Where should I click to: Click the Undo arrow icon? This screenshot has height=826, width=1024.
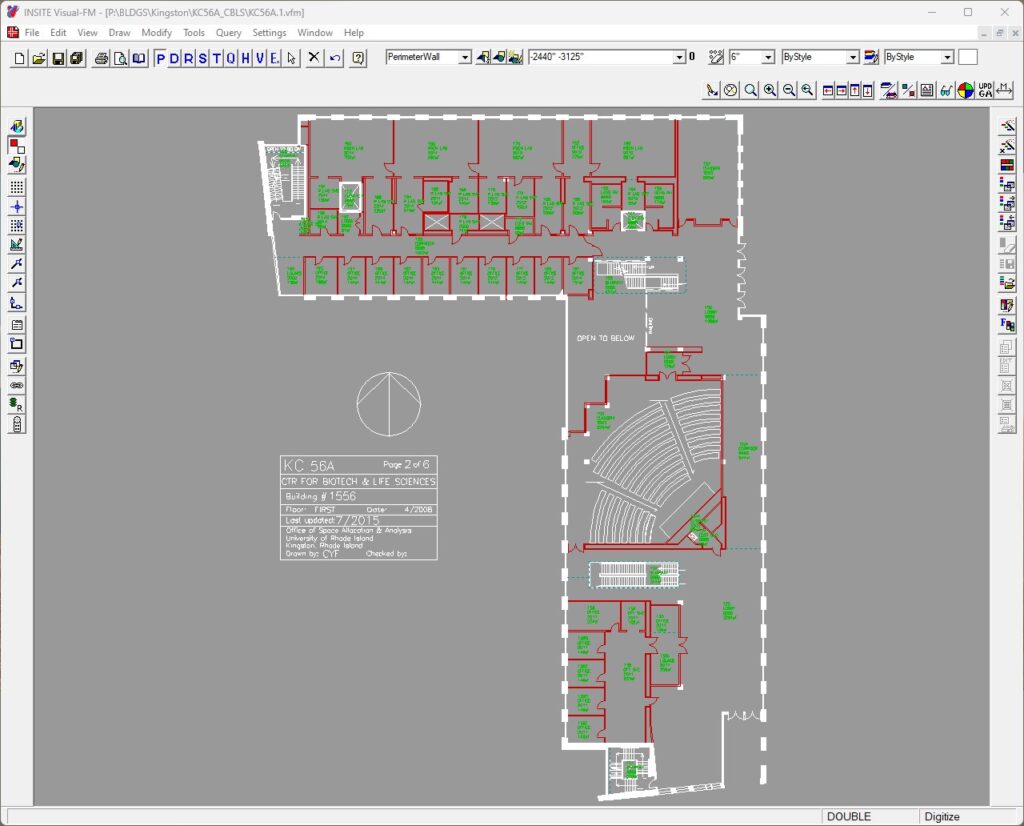point(335,58)
